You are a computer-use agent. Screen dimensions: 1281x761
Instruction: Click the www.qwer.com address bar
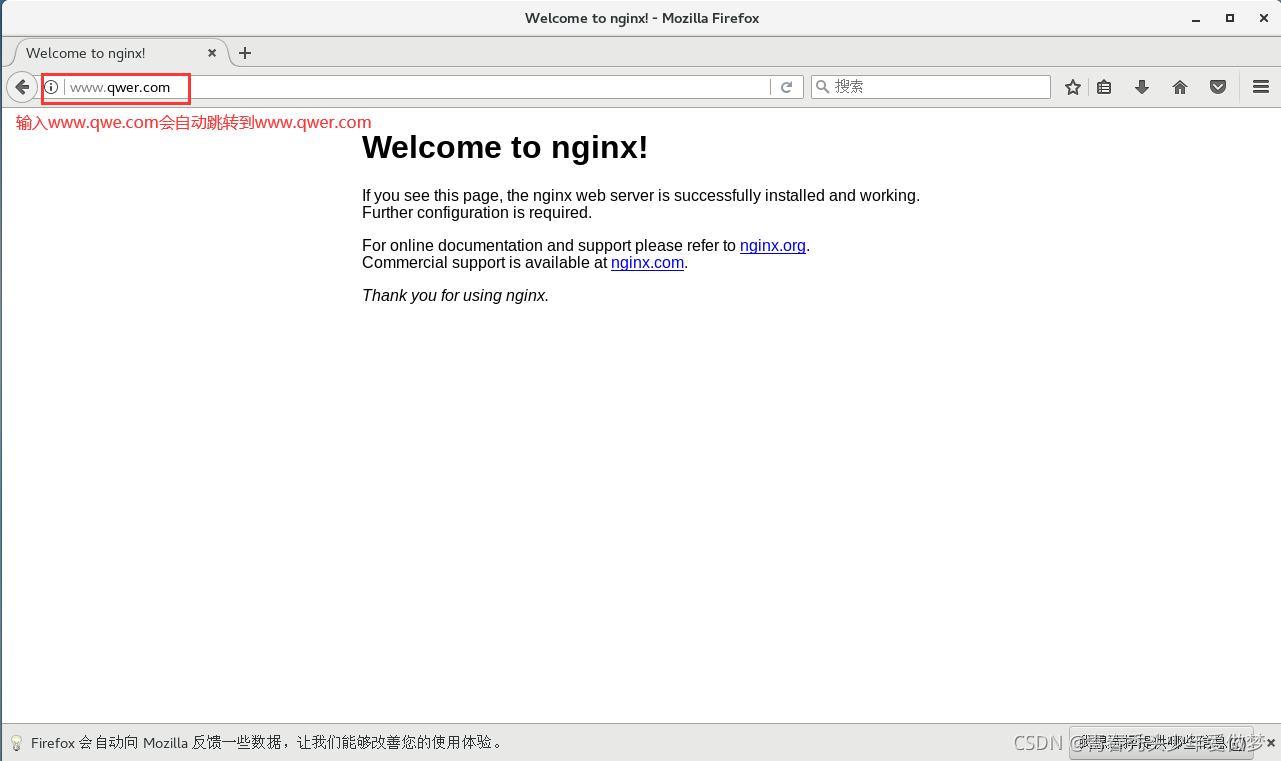click(x=417, y=87)
